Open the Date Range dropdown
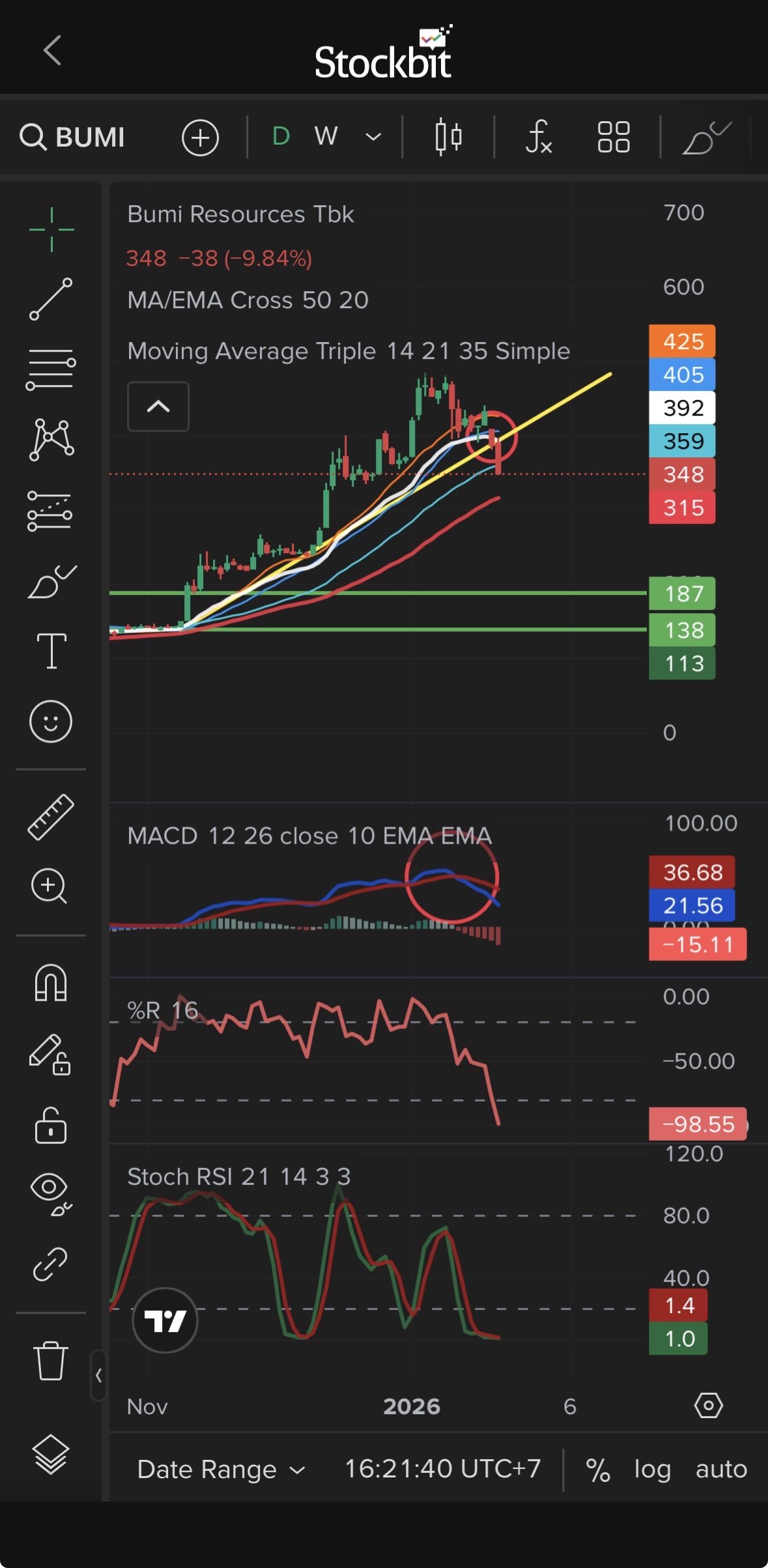 pyautogui.click(x=221, y=1469)
